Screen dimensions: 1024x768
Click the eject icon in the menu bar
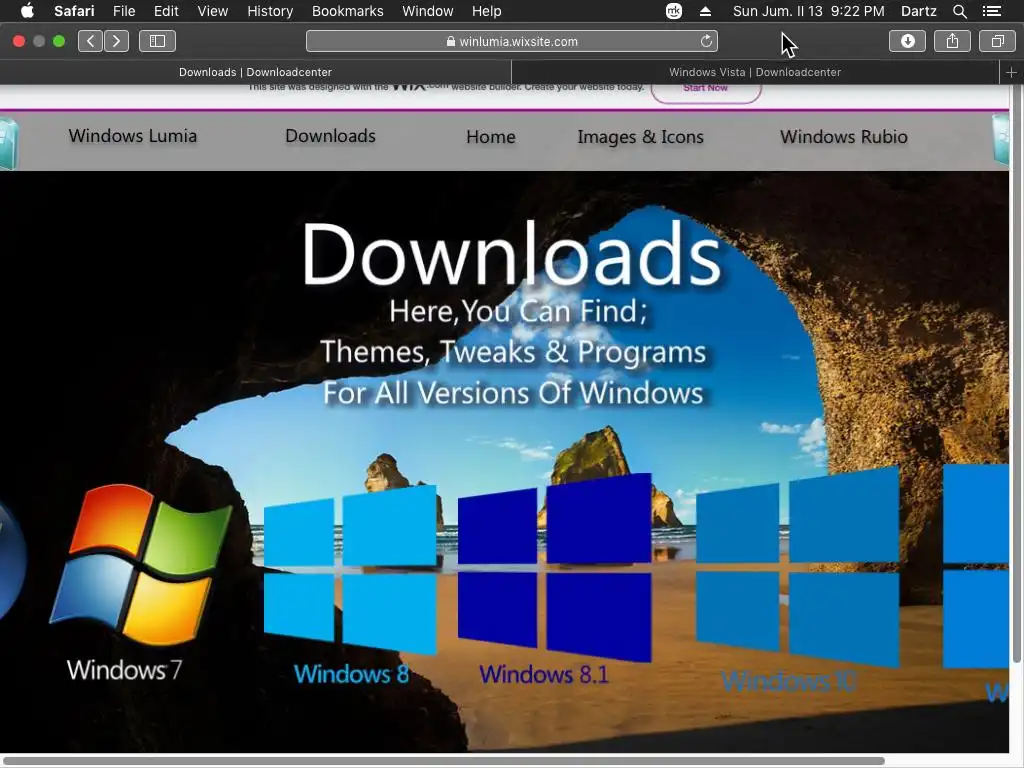click(705, 11)
